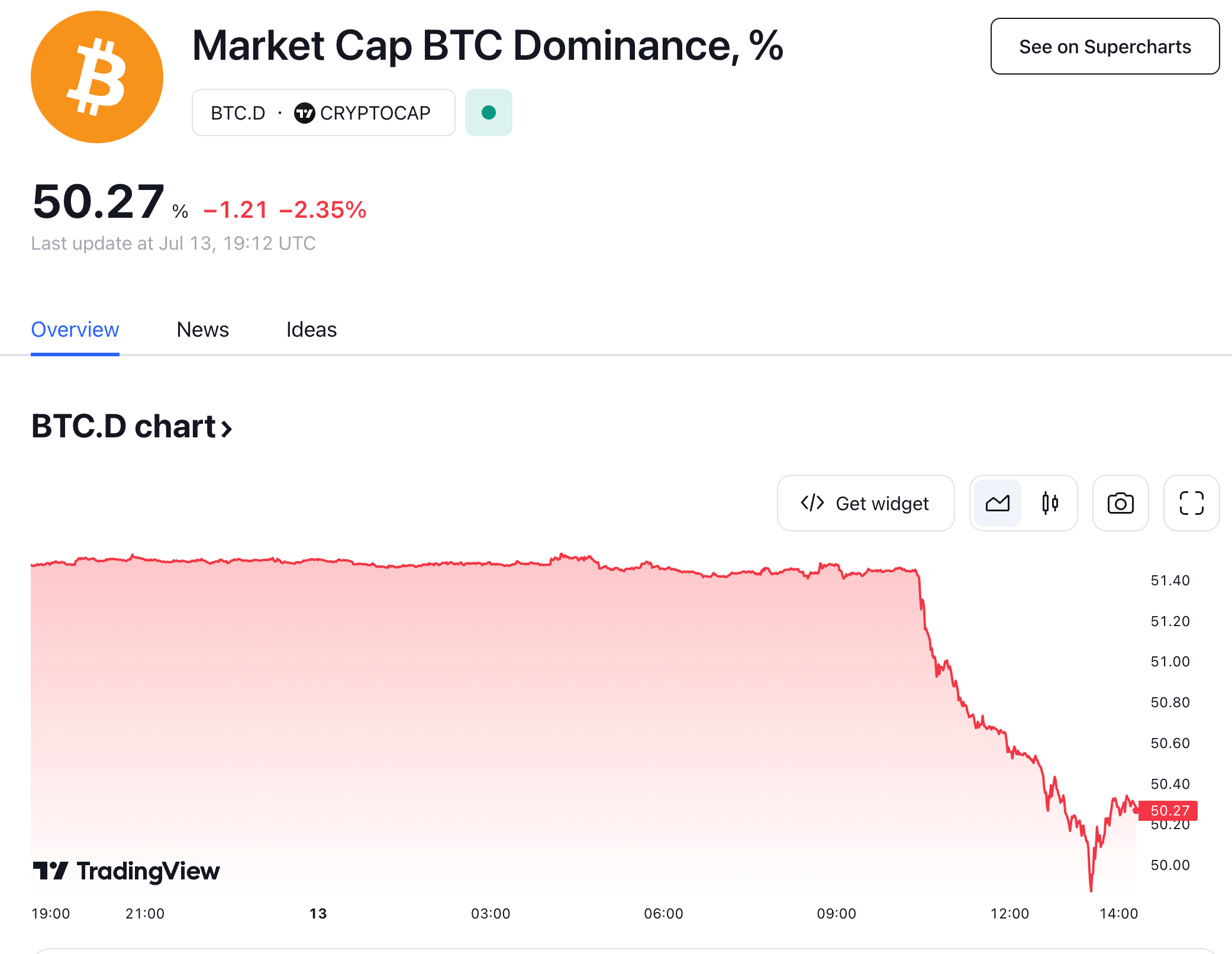This screenshot has width=1232, height=954.
Task: Switch to the News tab
Action: [x=202, y=330]
